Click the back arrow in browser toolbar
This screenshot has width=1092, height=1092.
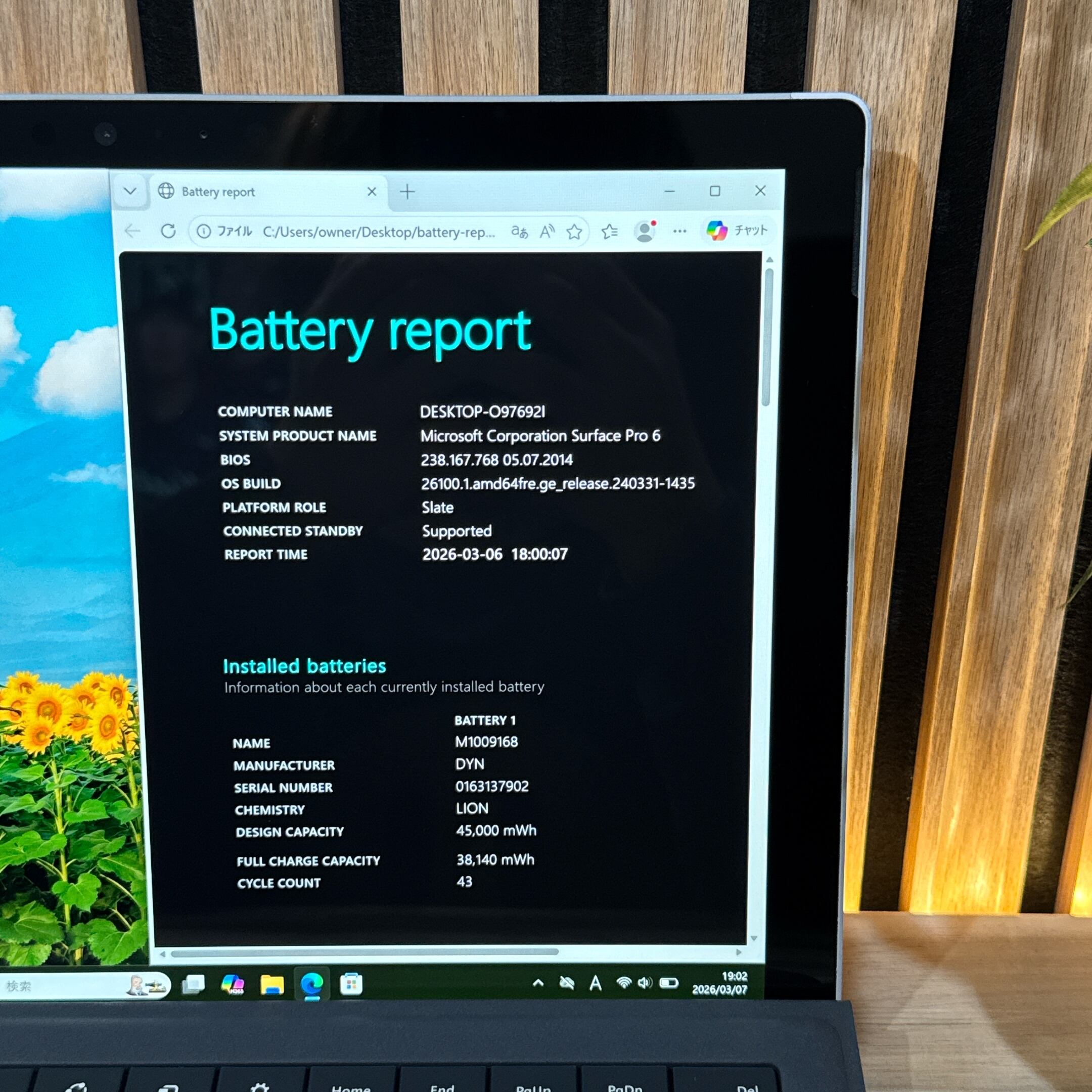(132, 231)
